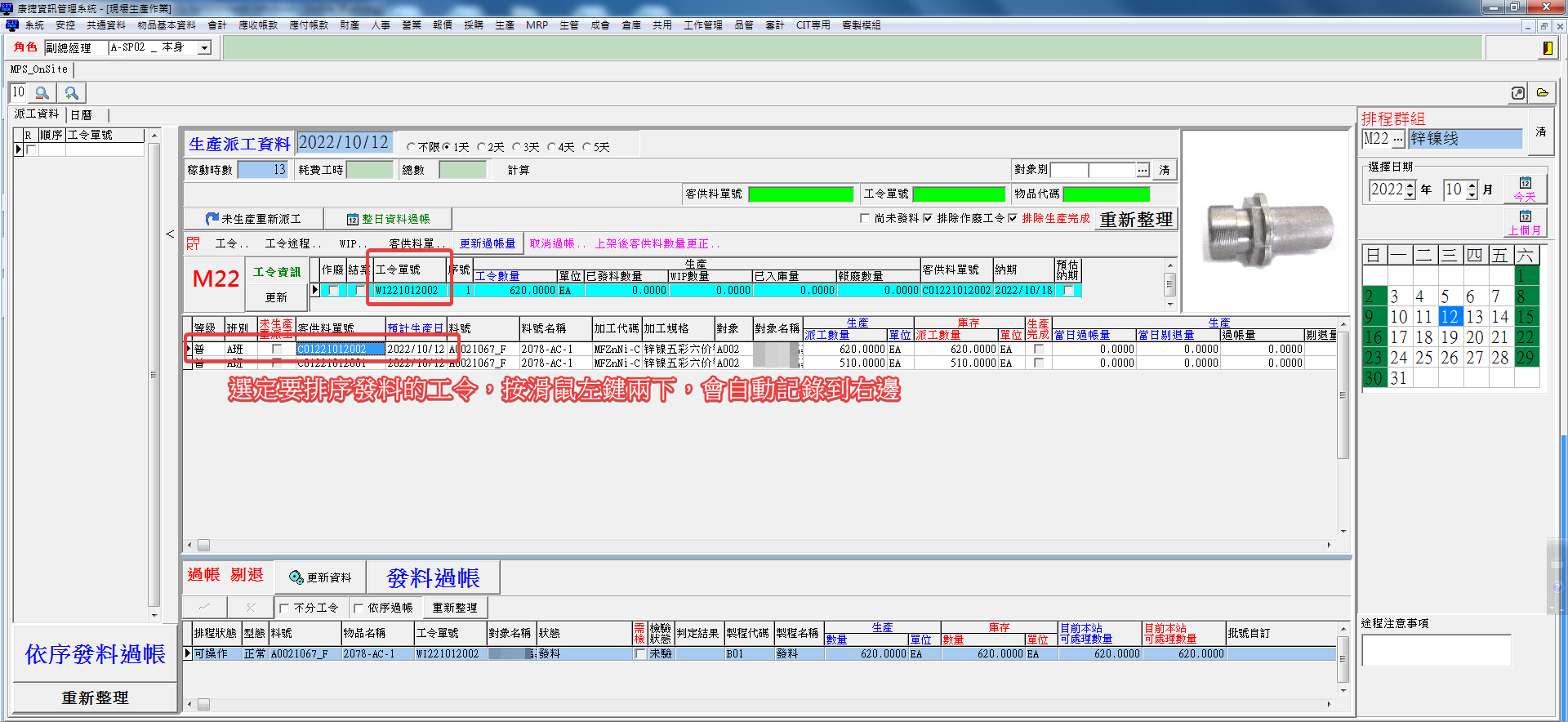The image size is (1568, 722).
Task: Check the 不分工令 checkbox
Action: tap(284, 608)
